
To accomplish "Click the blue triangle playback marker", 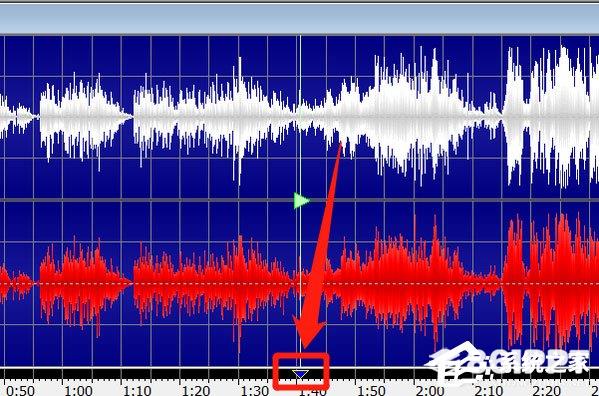I will 300,374.
